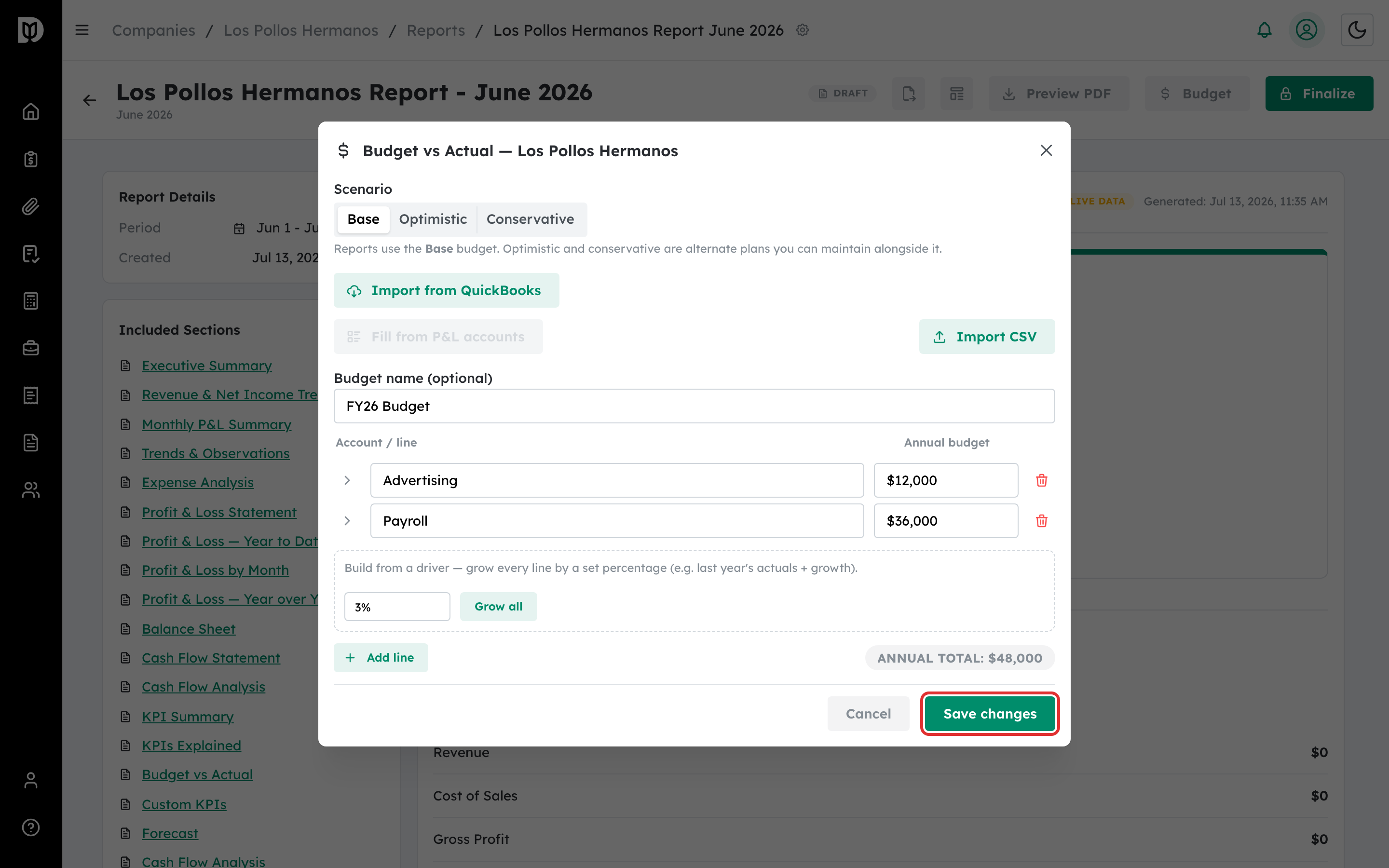
Task: Open the Profit & Loss by Month section
Action: coord(215,570)
